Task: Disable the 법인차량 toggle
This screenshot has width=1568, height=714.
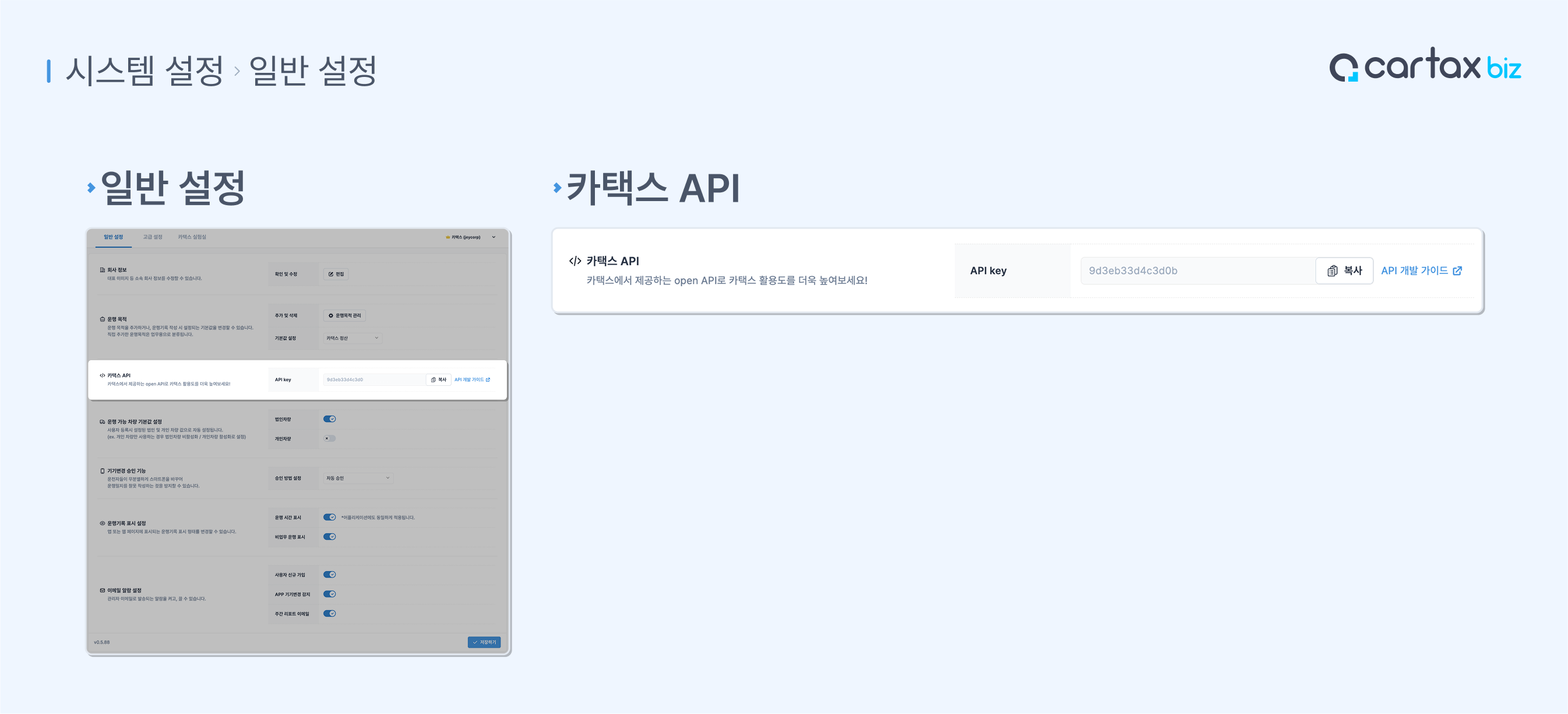Action: [329, 418]
